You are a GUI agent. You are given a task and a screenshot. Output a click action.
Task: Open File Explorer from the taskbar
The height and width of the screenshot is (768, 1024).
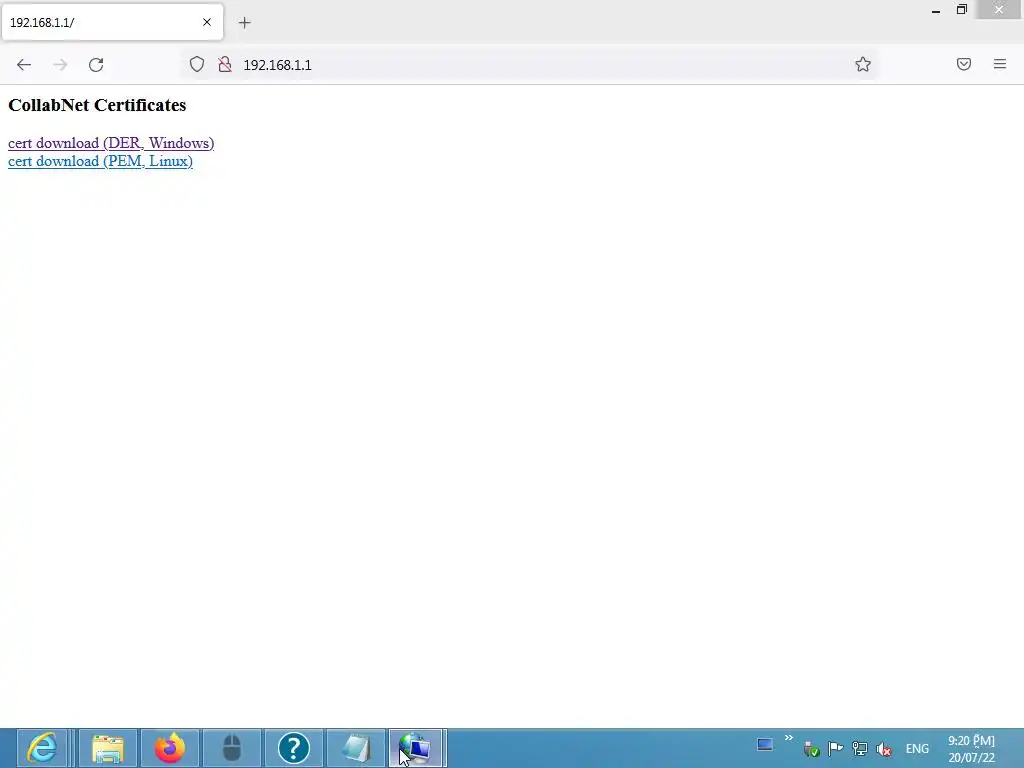[108, 748]
